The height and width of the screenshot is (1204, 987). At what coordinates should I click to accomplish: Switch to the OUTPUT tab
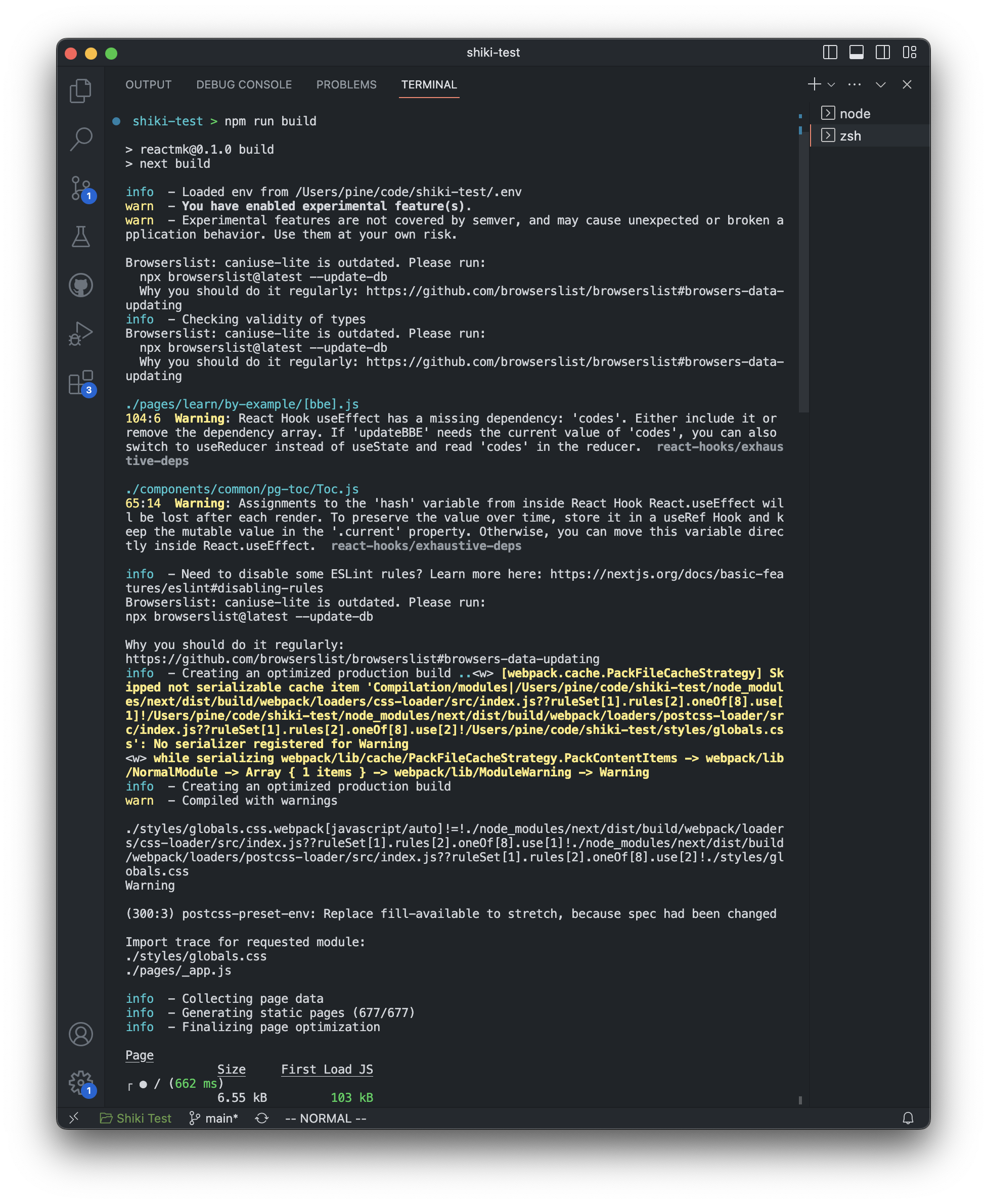148,84
